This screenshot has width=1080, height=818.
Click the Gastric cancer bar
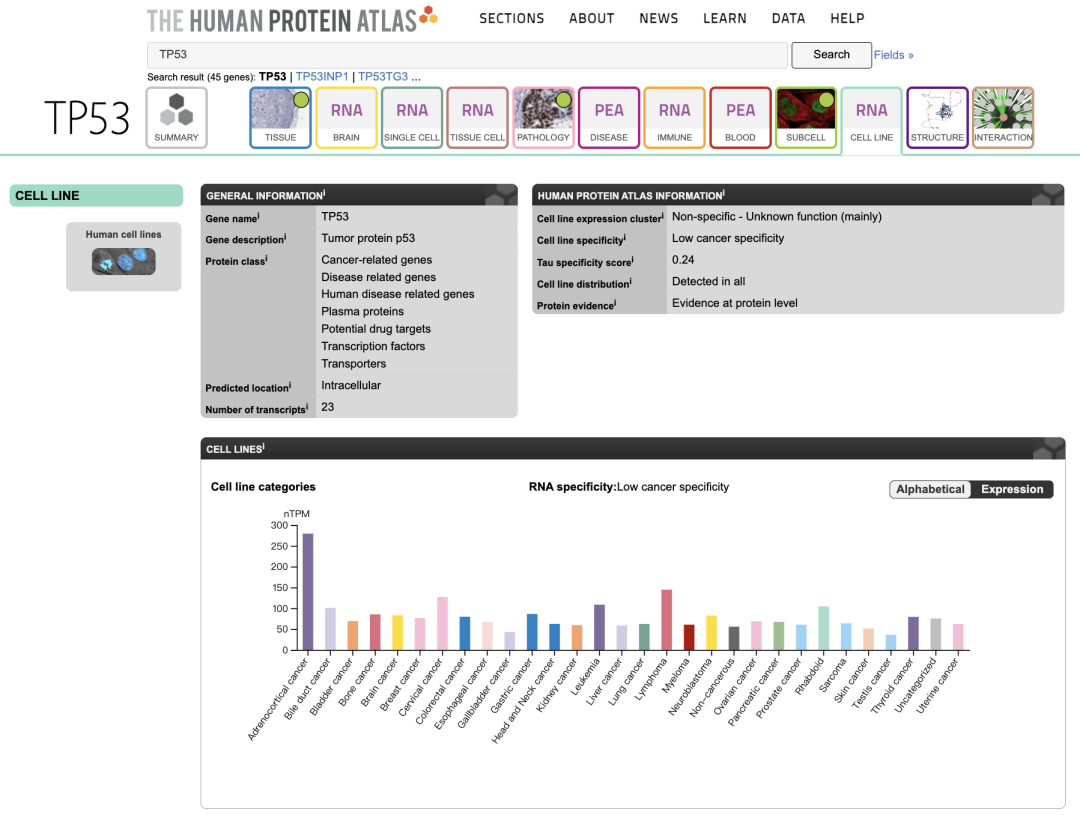[532, 632]
